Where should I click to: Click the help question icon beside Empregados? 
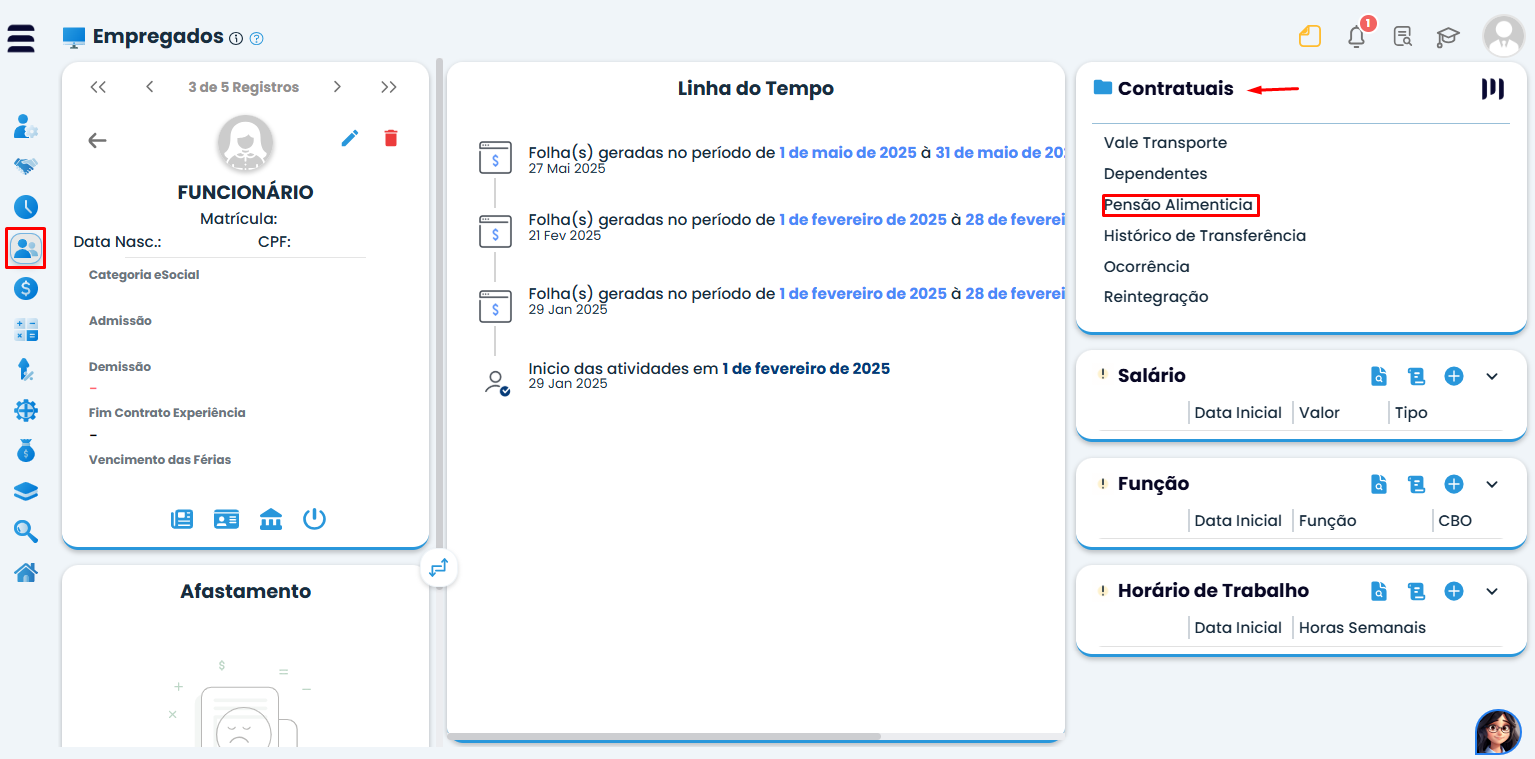257,39
